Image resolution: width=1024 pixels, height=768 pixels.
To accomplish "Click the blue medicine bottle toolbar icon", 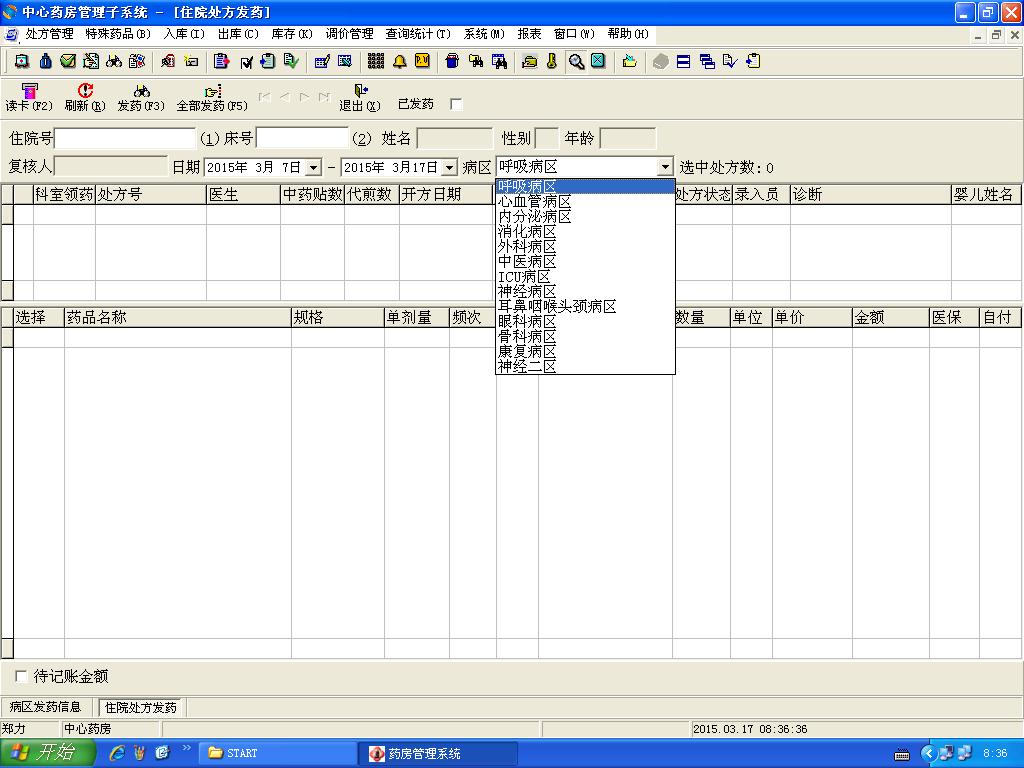I will pos(45,61).
